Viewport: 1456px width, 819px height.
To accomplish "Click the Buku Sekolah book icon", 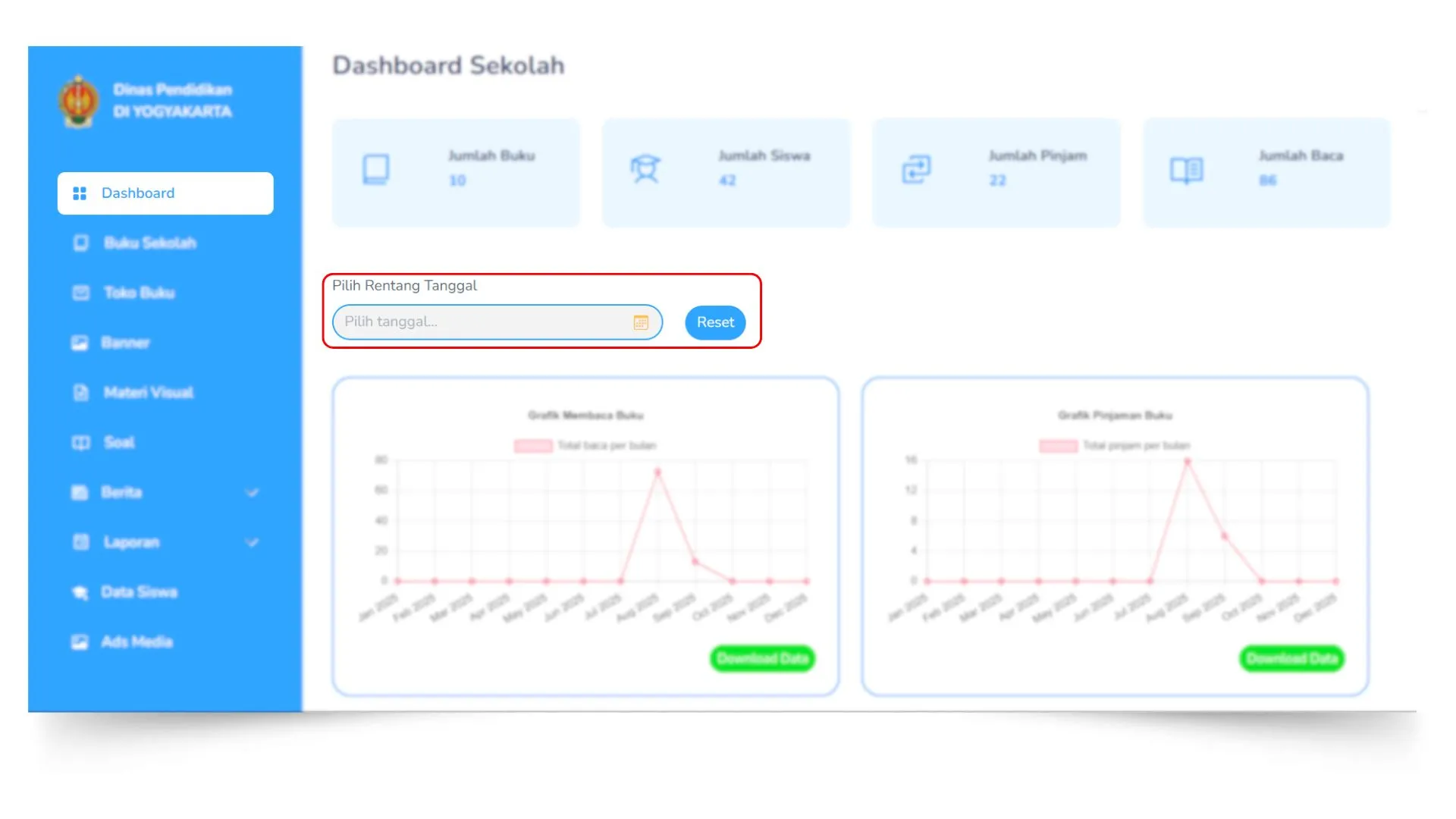I will coord(80,243).
